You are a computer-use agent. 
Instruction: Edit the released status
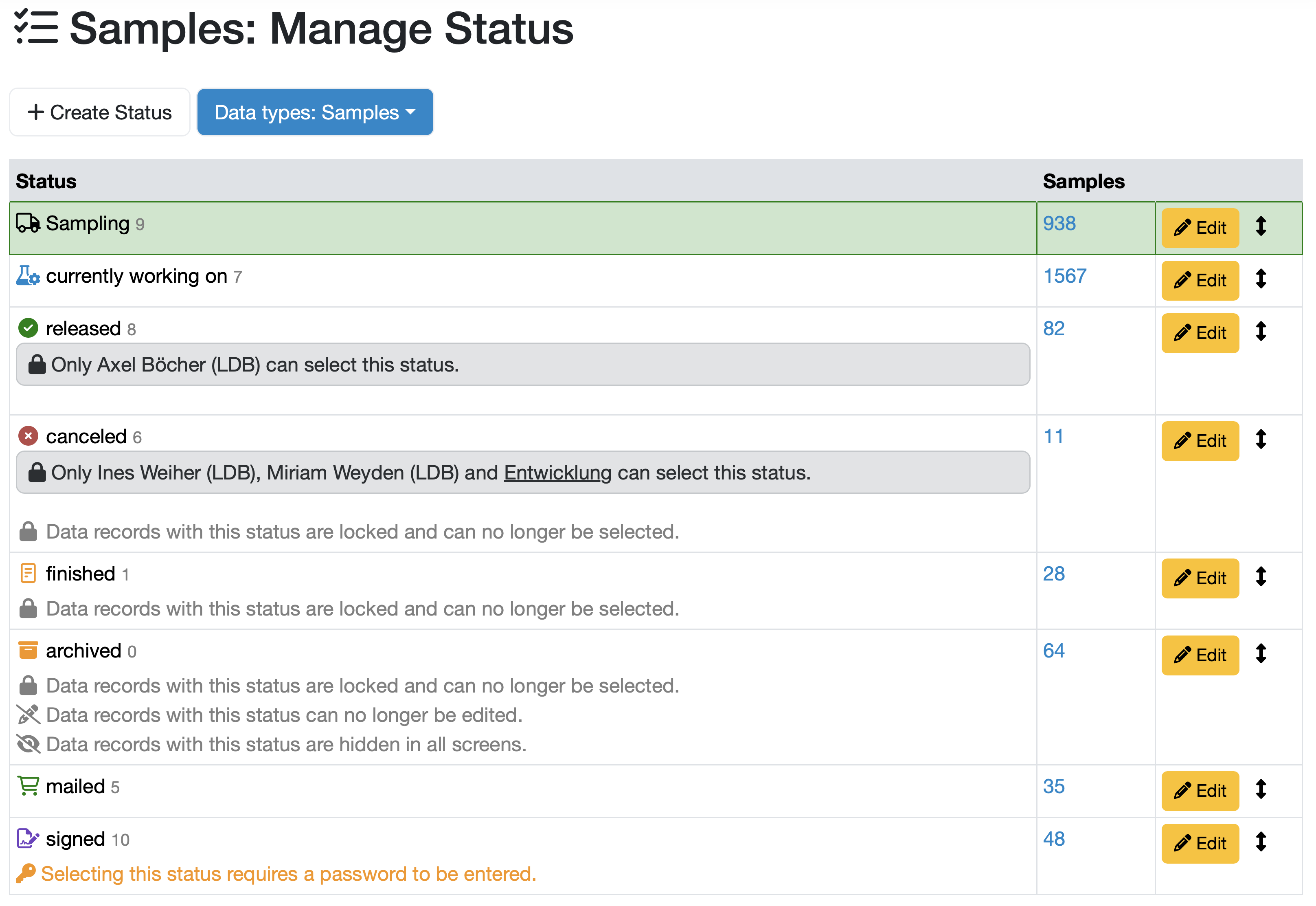point(1200,333)
